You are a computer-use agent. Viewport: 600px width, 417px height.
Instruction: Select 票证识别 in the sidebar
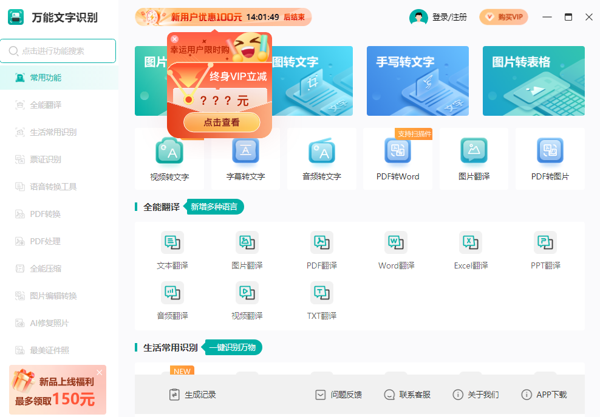[46, 159]
